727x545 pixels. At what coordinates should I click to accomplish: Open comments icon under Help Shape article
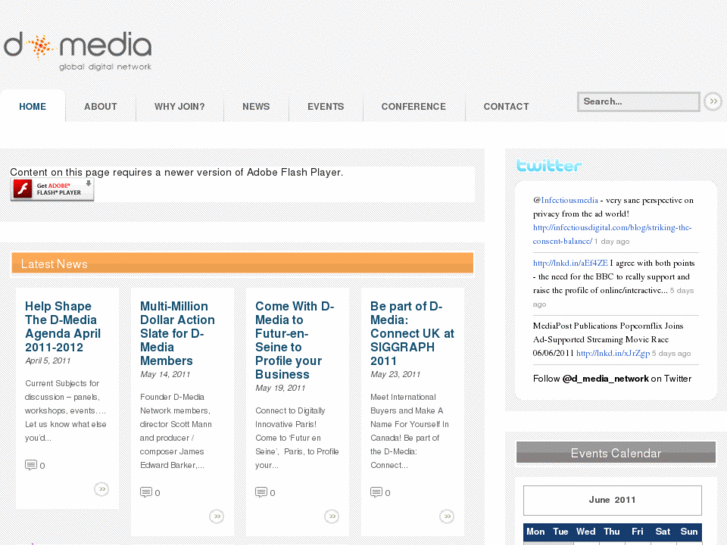point(31,465)
